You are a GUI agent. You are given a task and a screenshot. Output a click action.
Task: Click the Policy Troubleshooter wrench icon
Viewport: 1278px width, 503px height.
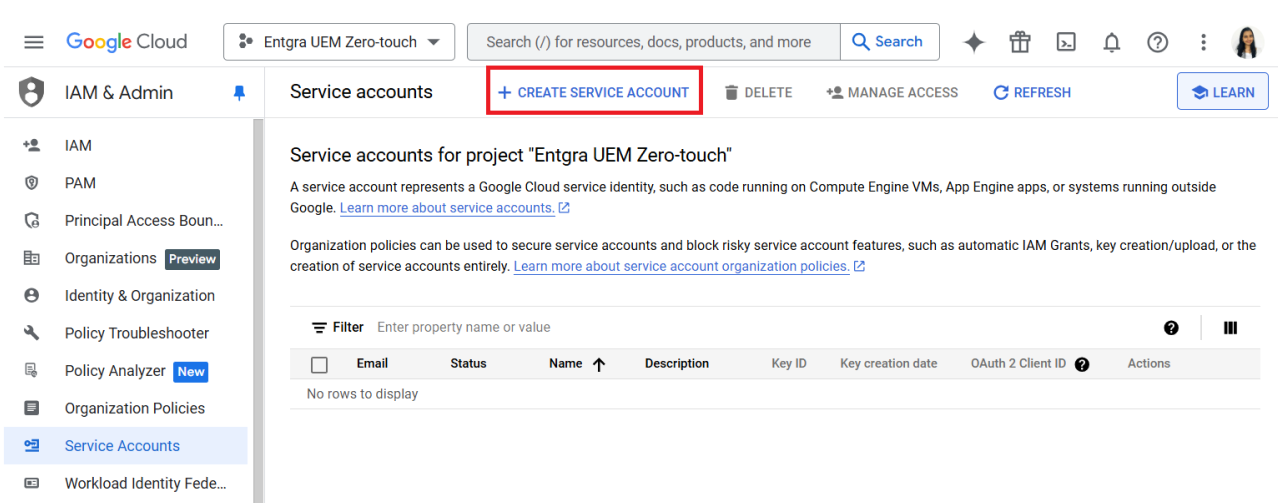pyautogui.click(x=31, y=333)
